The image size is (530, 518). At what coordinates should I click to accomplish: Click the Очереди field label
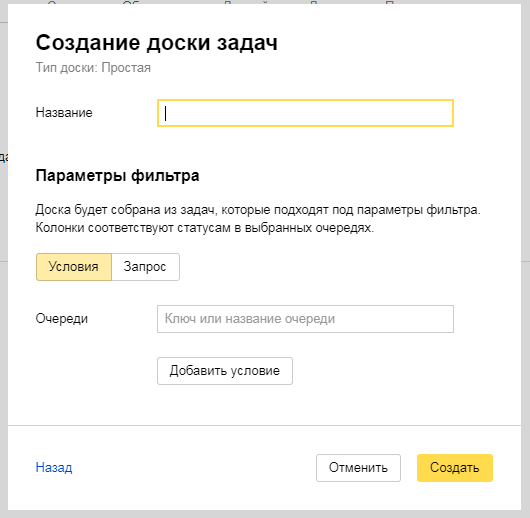click(62, 319)
